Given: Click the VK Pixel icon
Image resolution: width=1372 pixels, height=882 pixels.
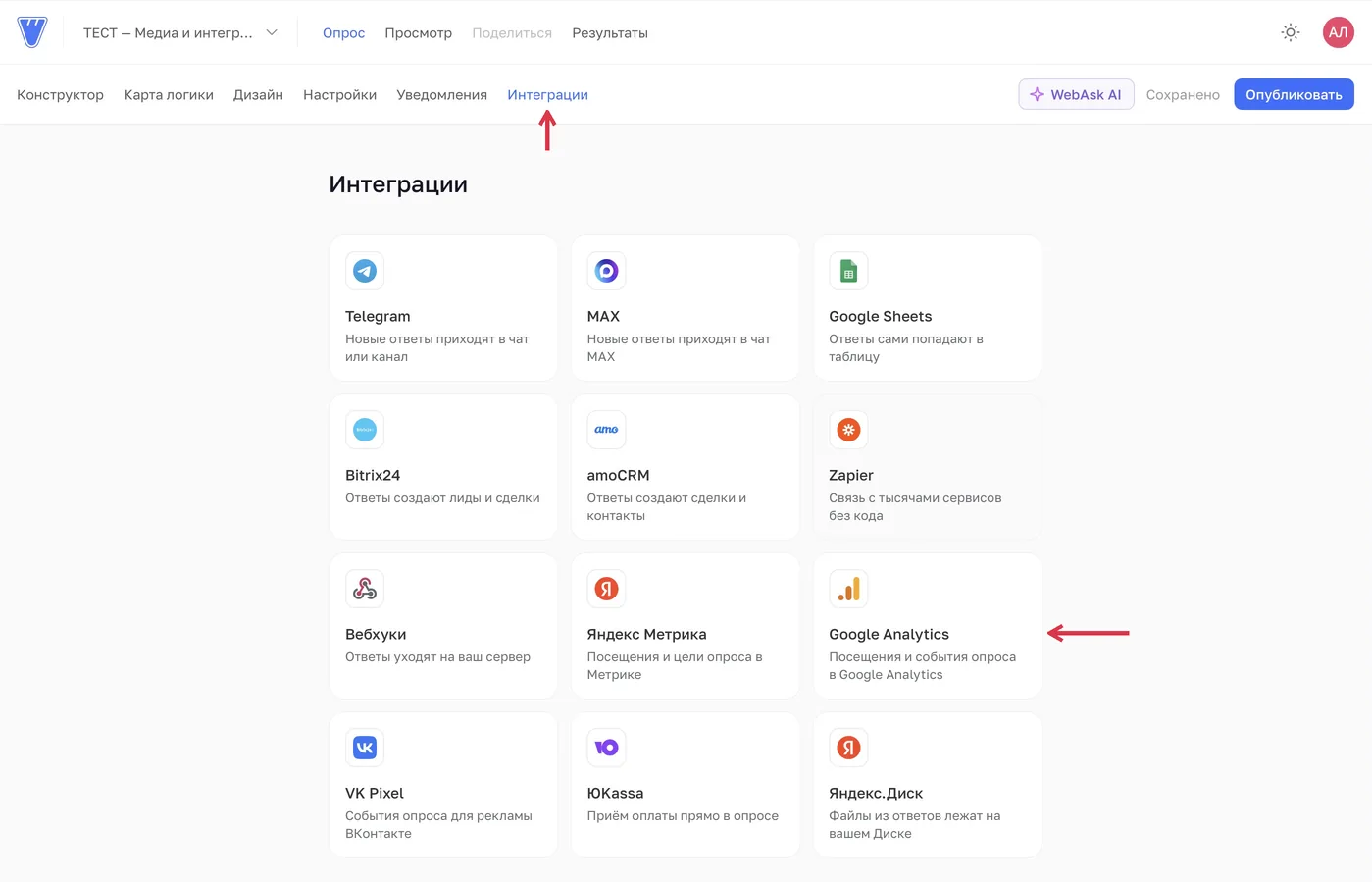Looking at the screenshot, I should click(x=365, y=748).
